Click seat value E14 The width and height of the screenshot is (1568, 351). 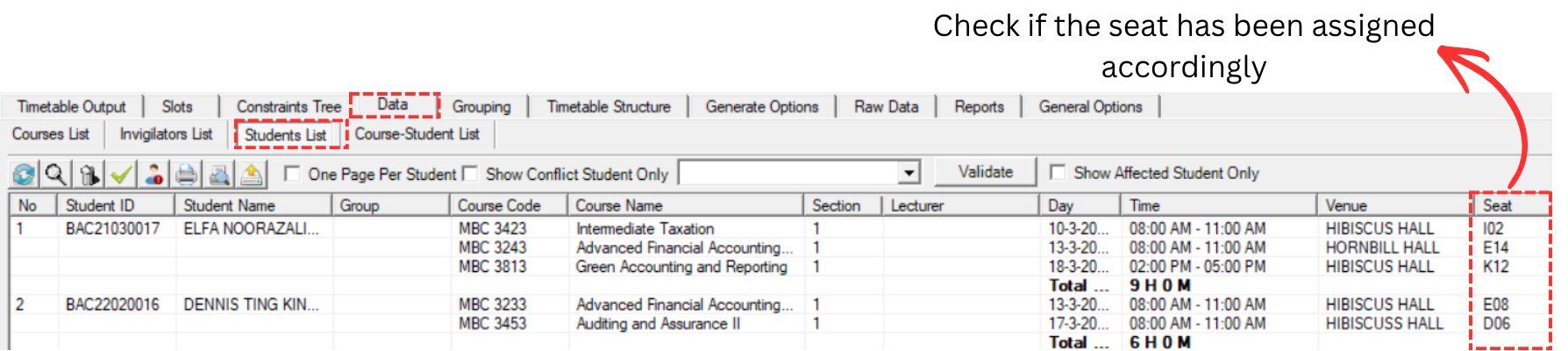pyautogui.click(x=1495, y=248)
